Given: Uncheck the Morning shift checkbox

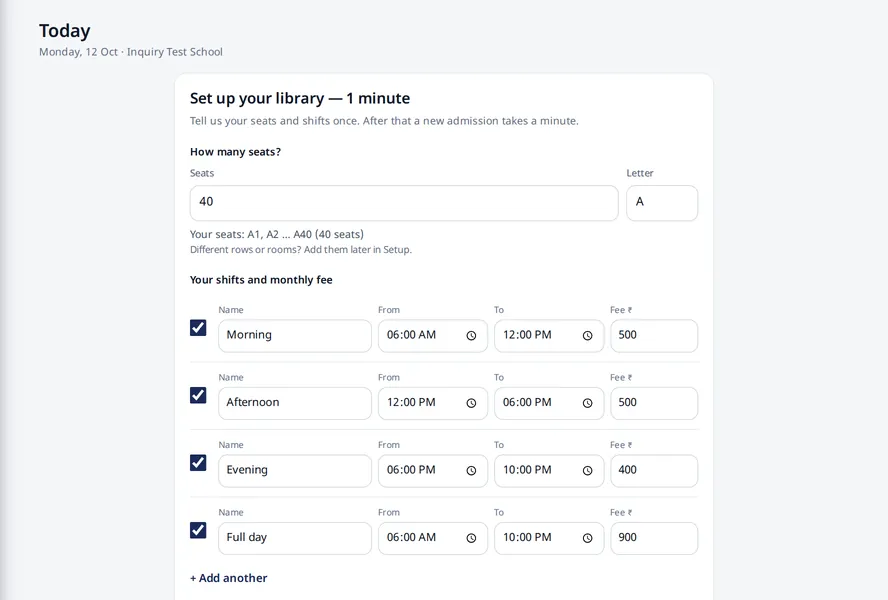Looking at the screenshot, I should (x=198, y=327).
